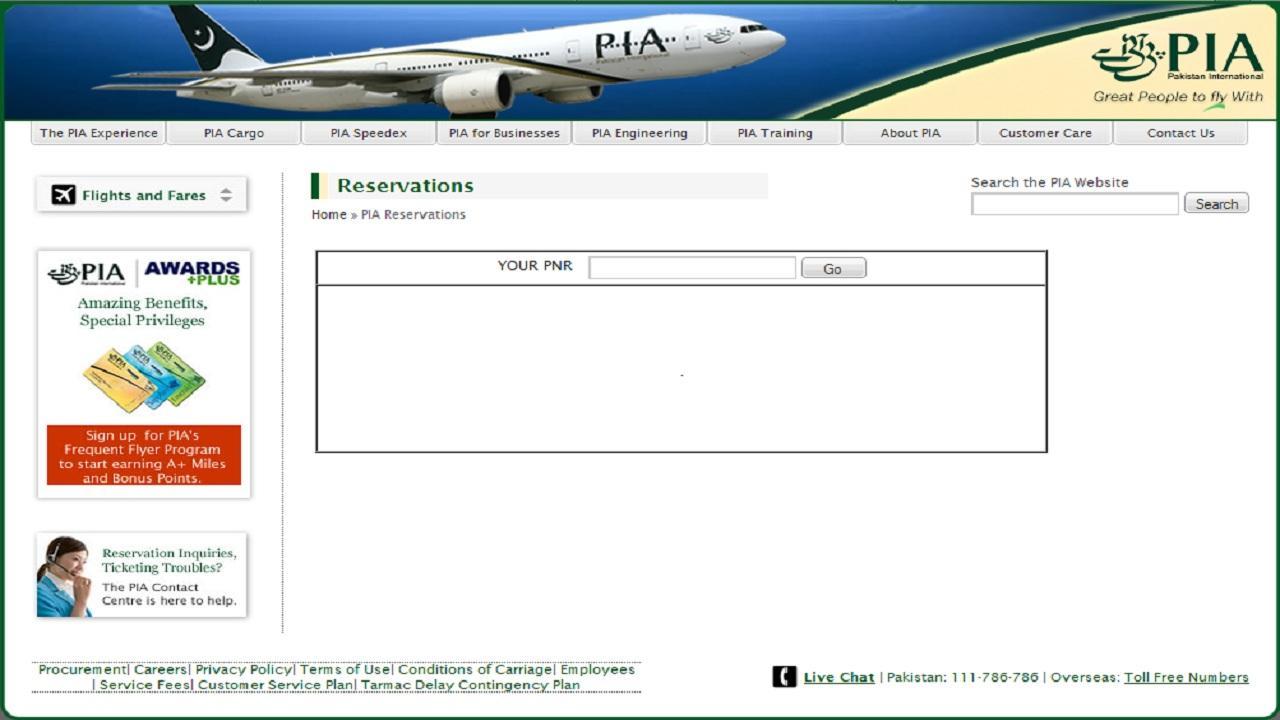Expand the Flights and Fares dropdown
The height and width of the screenshot is (720, 1280).
point(140,194)
